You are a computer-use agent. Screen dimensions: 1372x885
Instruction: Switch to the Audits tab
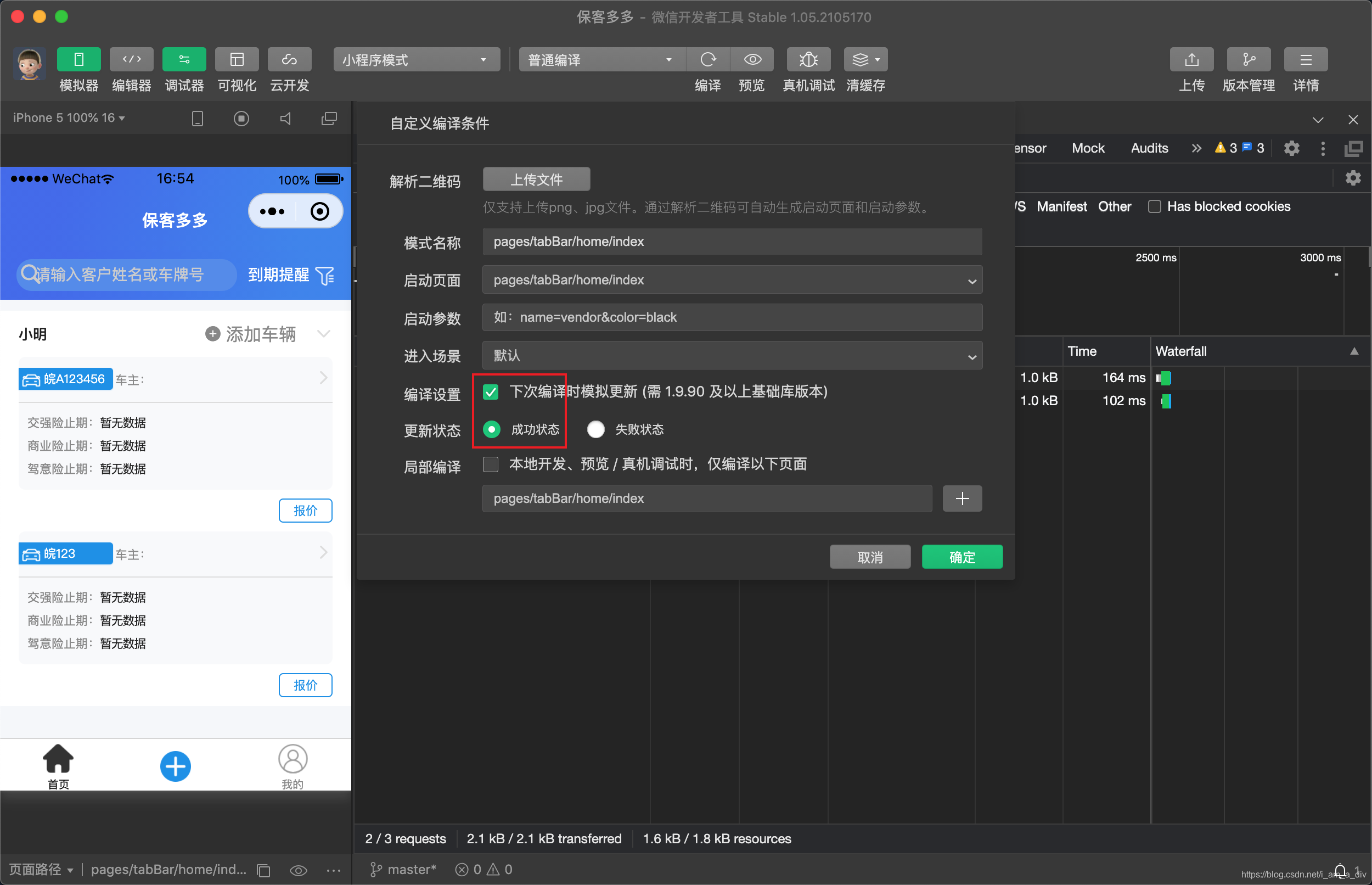tap(1149, 148)
